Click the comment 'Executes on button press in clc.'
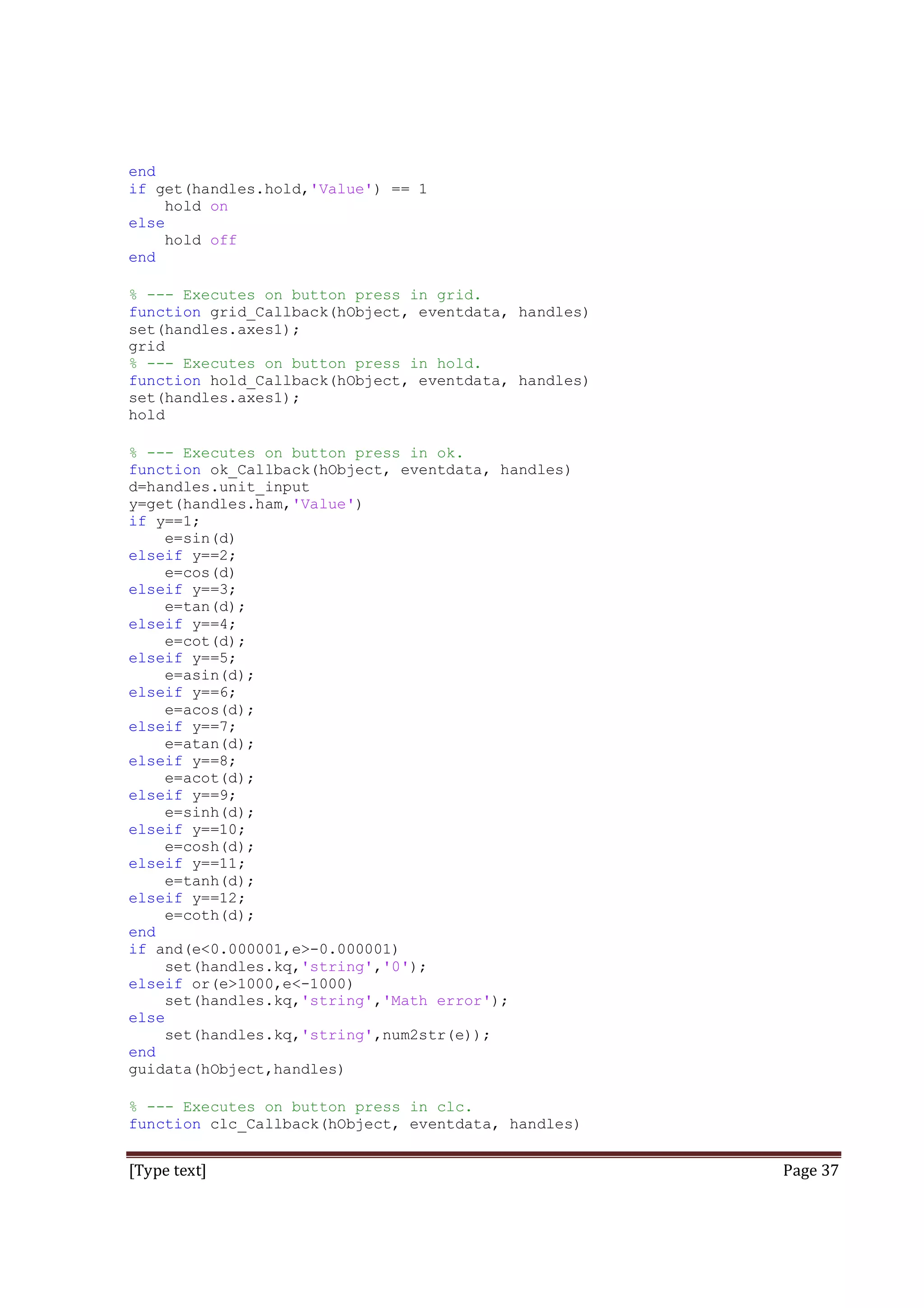The height and width of the screenshot is (1308, 924). coord(300,1107)
